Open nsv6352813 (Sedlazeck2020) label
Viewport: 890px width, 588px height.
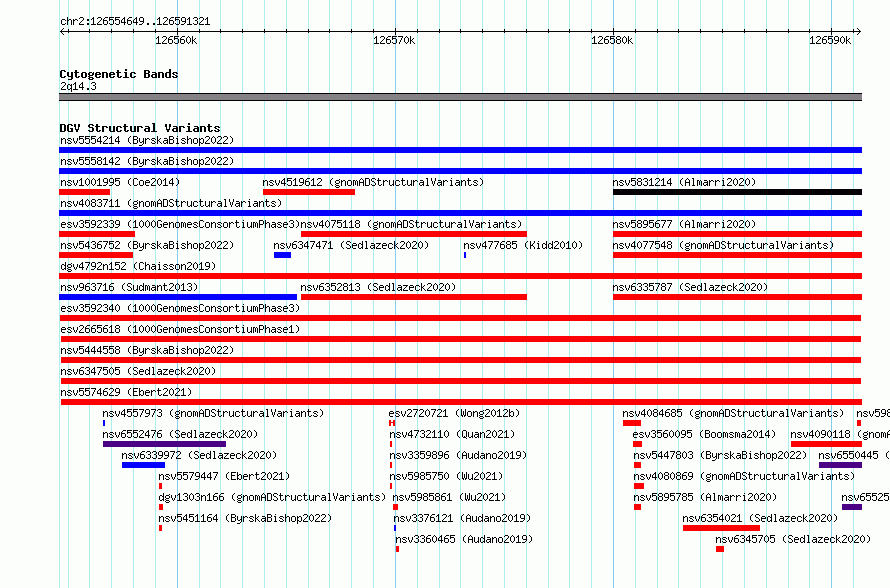click(378, 287)
